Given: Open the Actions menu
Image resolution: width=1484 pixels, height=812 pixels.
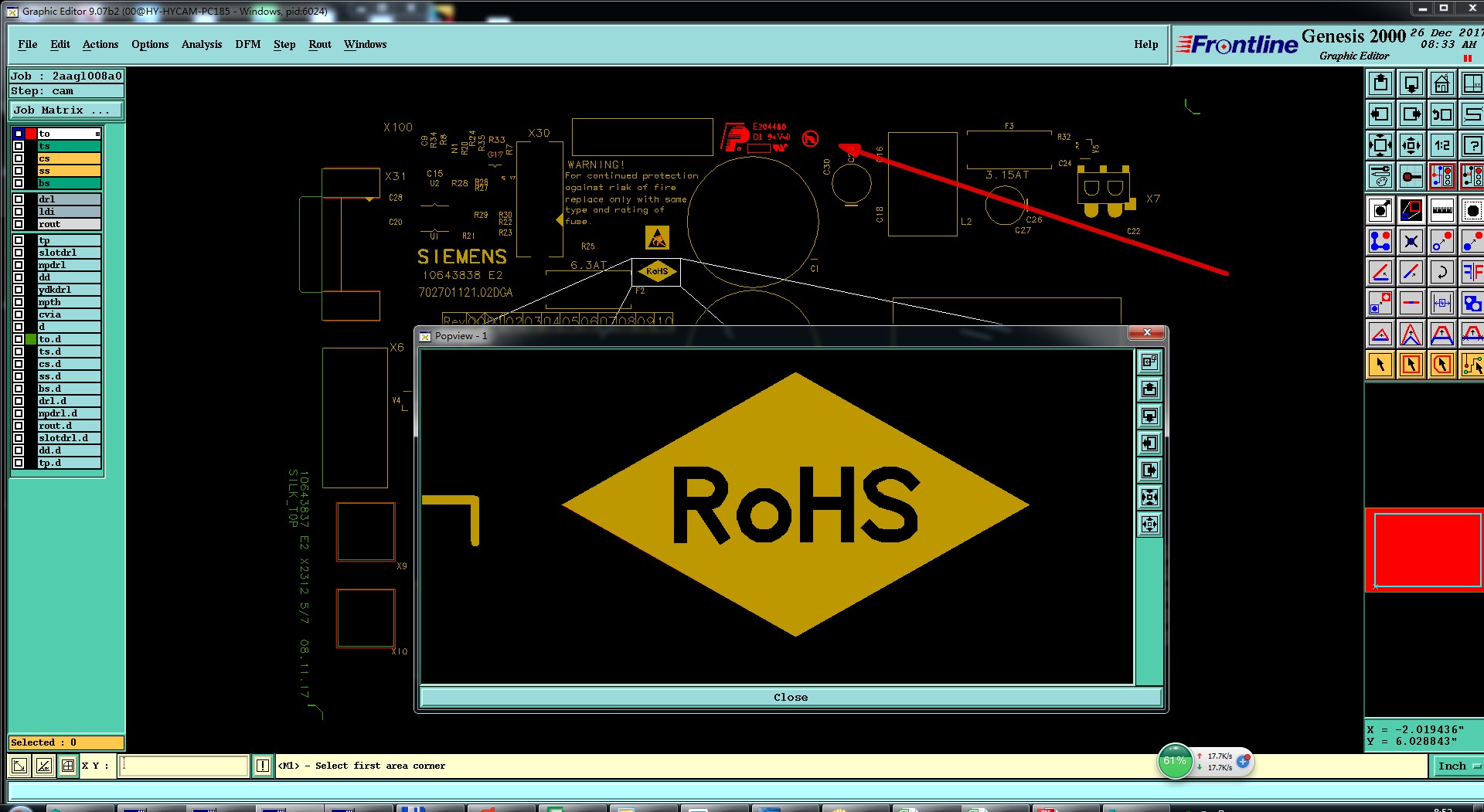Looking at the screenshot, I should [100, 45].
